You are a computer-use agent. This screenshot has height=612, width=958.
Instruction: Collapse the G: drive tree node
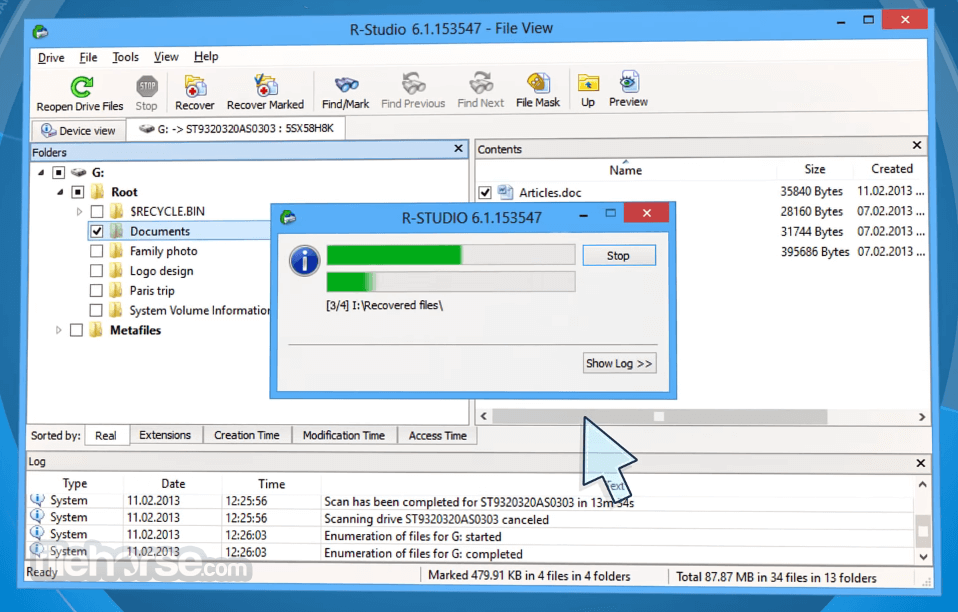tap(41, 173)
